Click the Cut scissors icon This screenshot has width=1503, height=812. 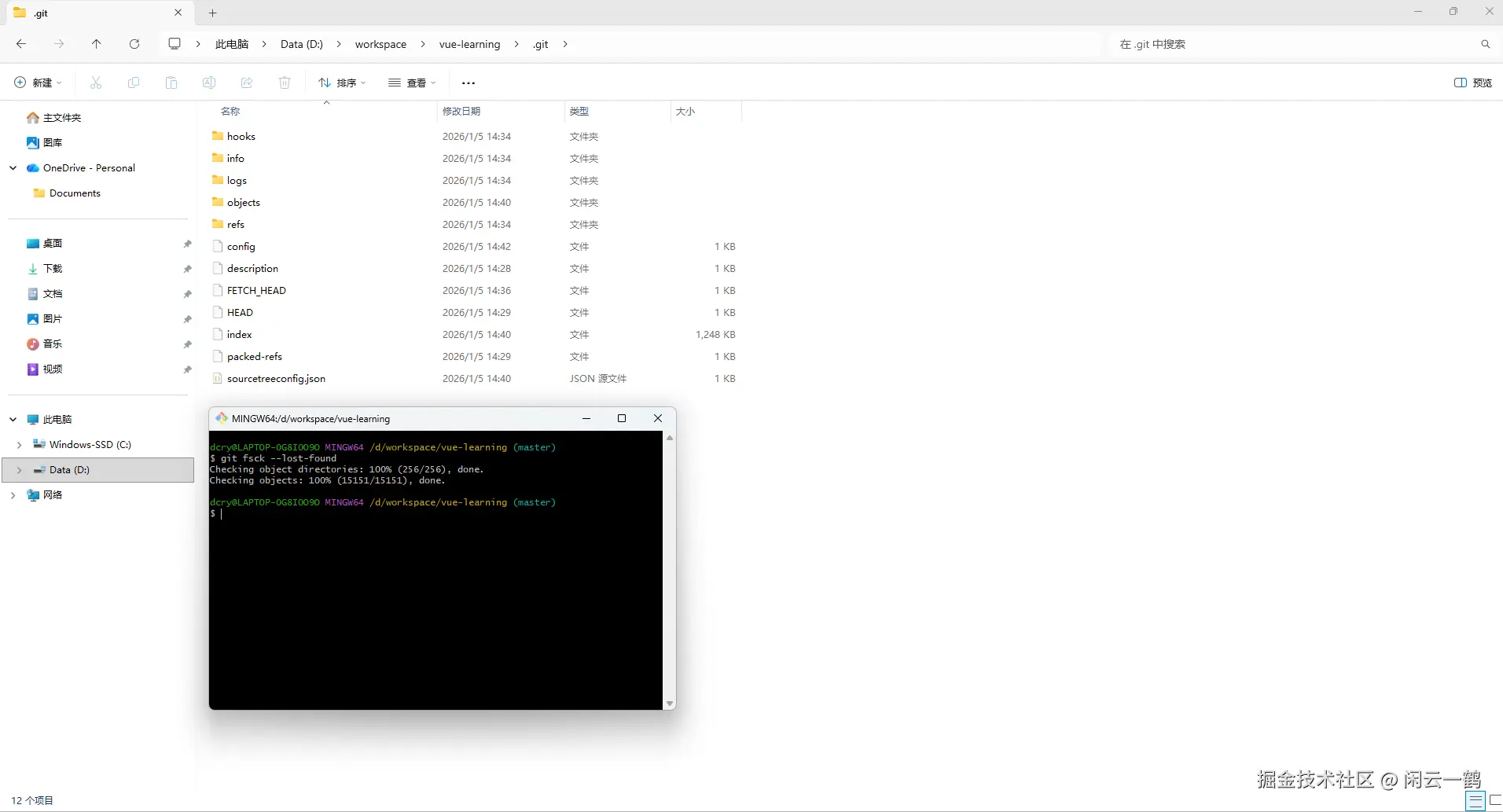pyautogui.click(x=96, y=83)
